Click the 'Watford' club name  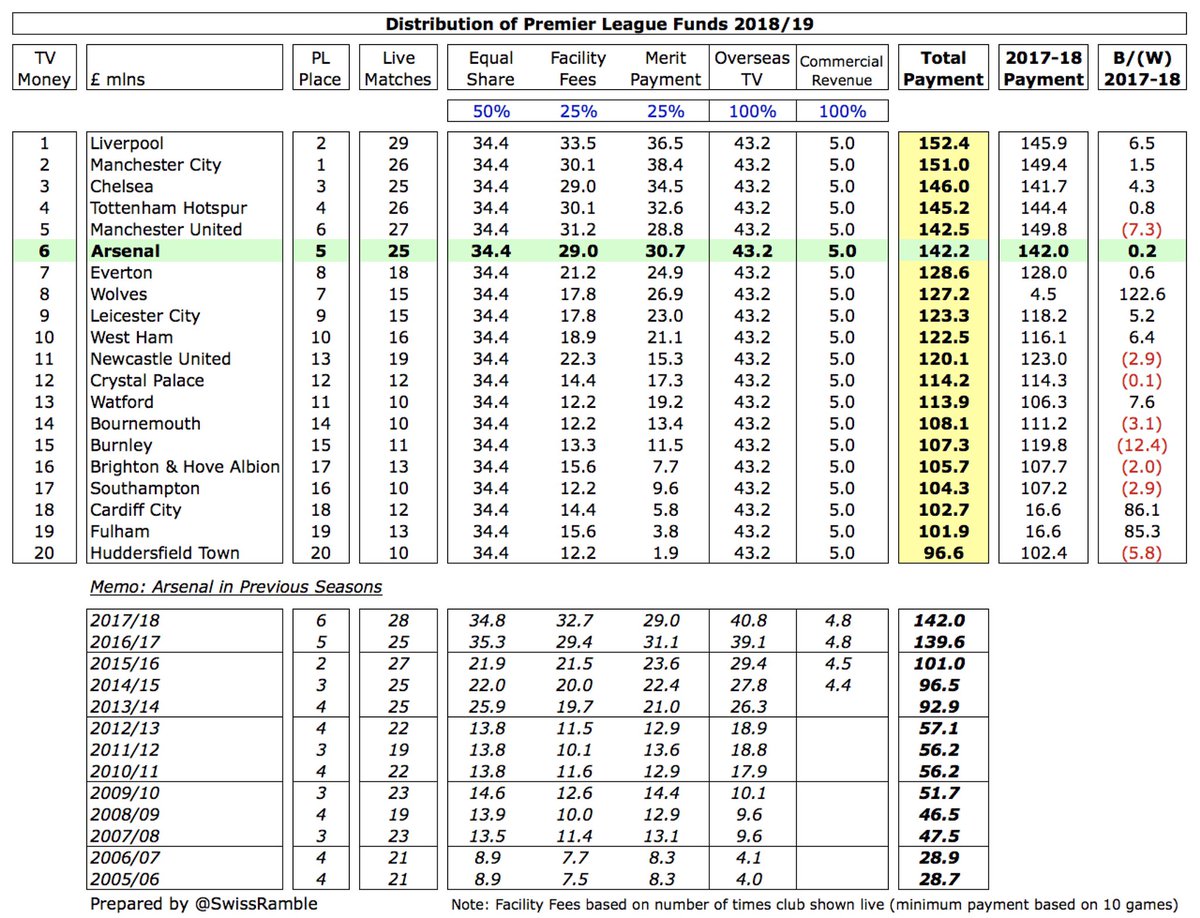pyautogui.click(x=121, y=402)
